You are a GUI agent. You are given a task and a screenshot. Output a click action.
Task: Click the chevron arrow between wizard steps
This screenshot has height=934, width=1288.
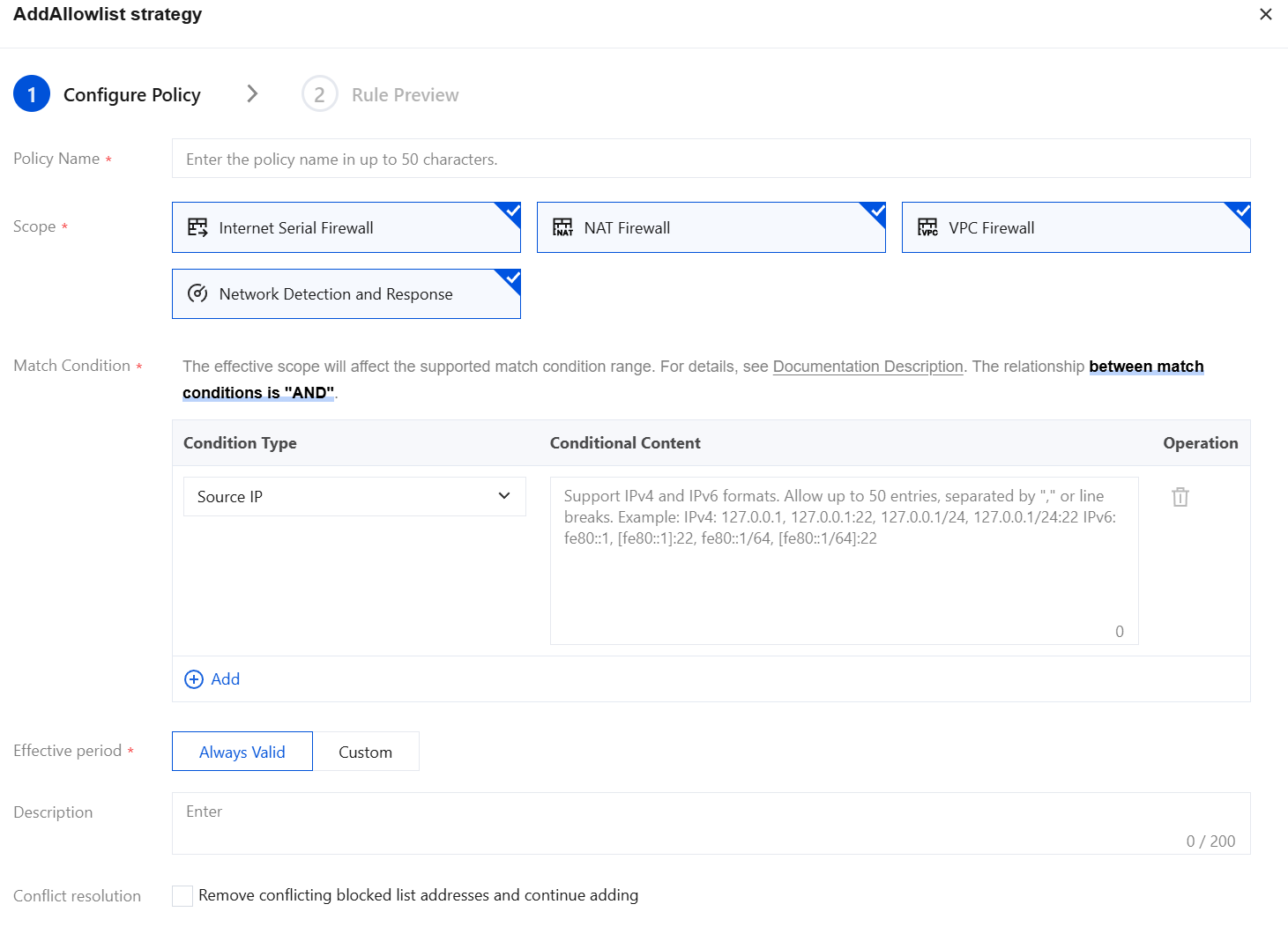tap(252, 93)
